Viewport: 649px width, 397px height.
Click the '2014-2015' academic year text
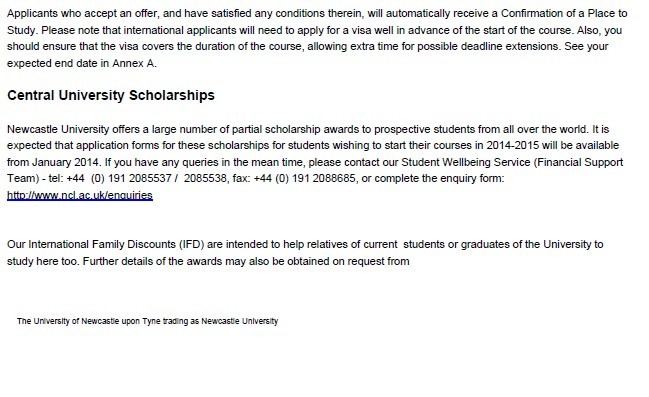tap(513, 146)
